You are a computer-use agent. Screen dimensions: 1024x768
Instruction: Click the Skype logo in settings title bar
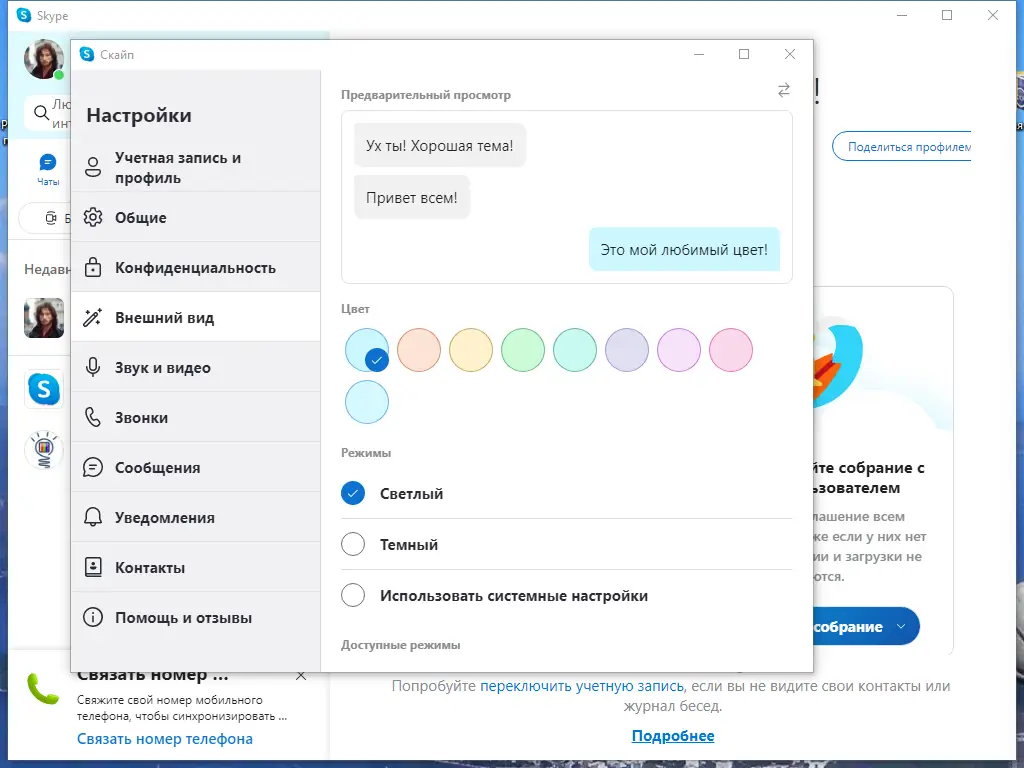(x=87, y=54)
